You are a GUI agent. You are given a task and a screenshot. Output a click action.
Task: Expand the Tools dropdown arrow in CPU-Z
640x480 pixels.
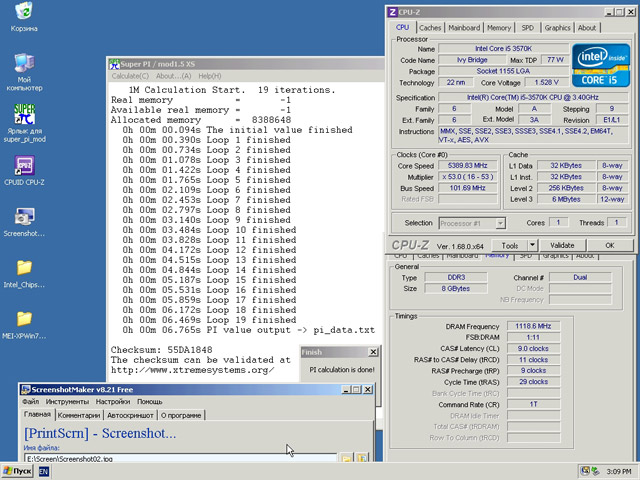(x=532, y=245)
